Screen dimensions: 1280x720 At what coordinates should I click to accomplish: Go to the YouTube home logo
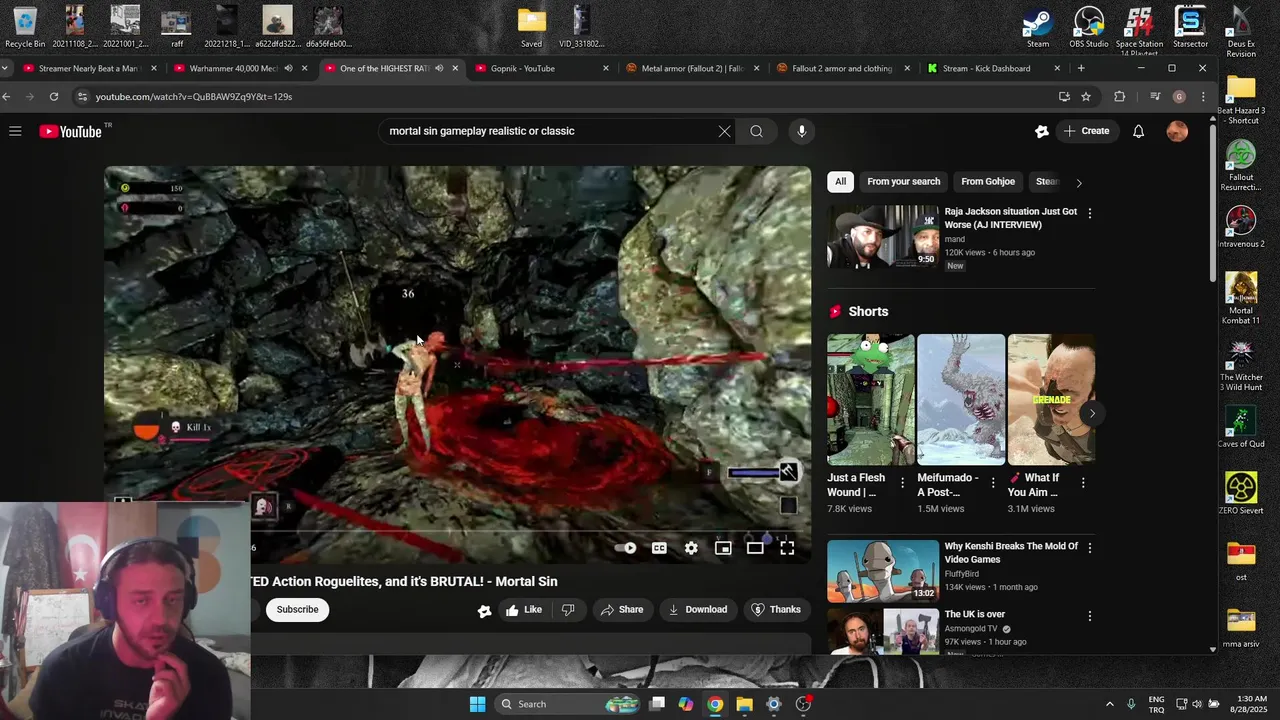pyautogui.click(x=71, y=131)
